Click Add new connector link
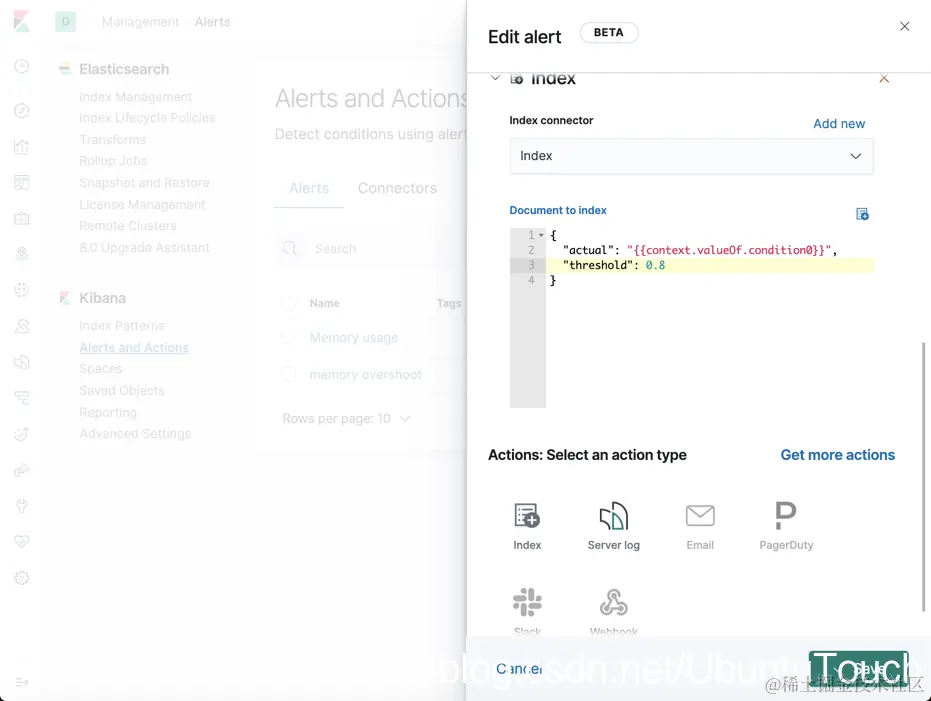This screenshot has width=931, height=701. pyautogui.click(x=838, y=123)
